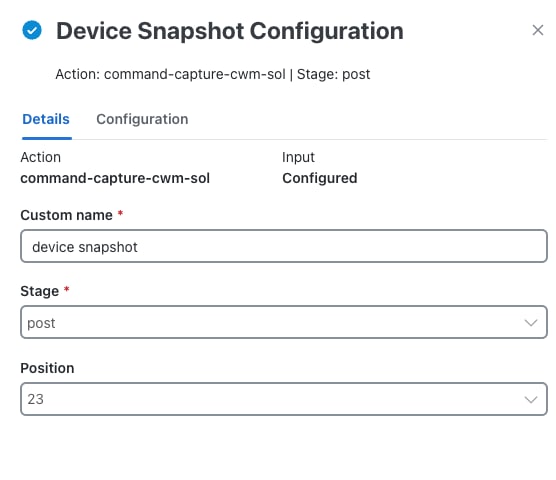Click the Action and Stage subtitle line
Viewport: 556px width, 480px height.
[213, 74]
